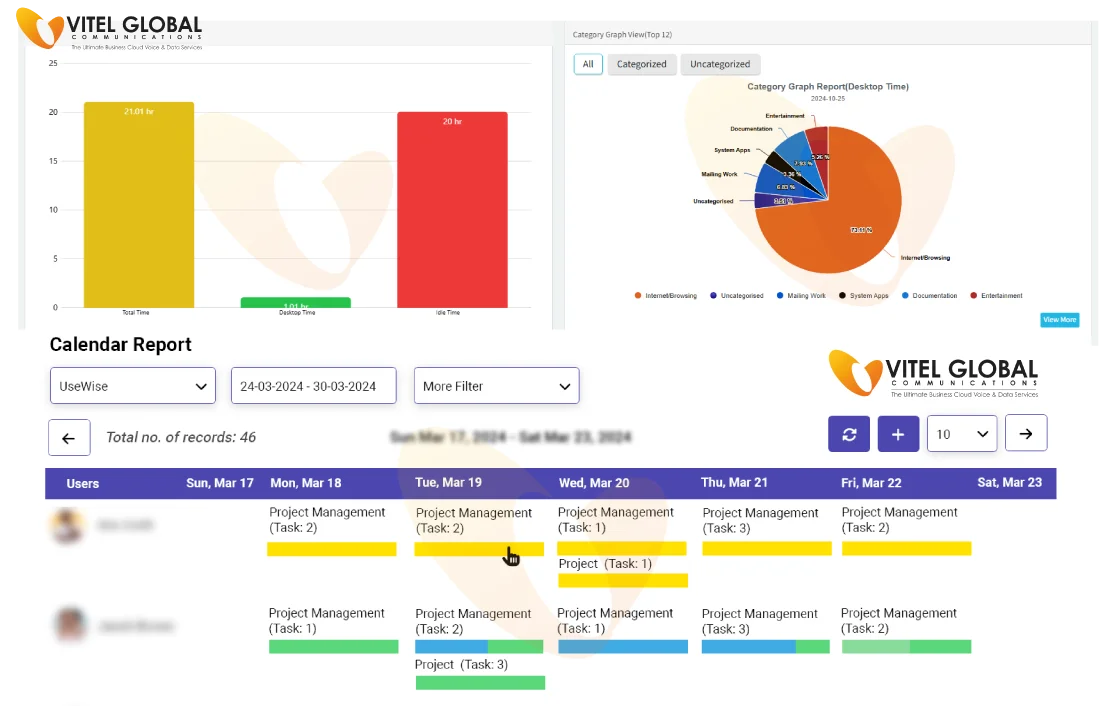Click the first user's avatar picture
This screenshot has width=1115, height=706.
click(67, 525)
